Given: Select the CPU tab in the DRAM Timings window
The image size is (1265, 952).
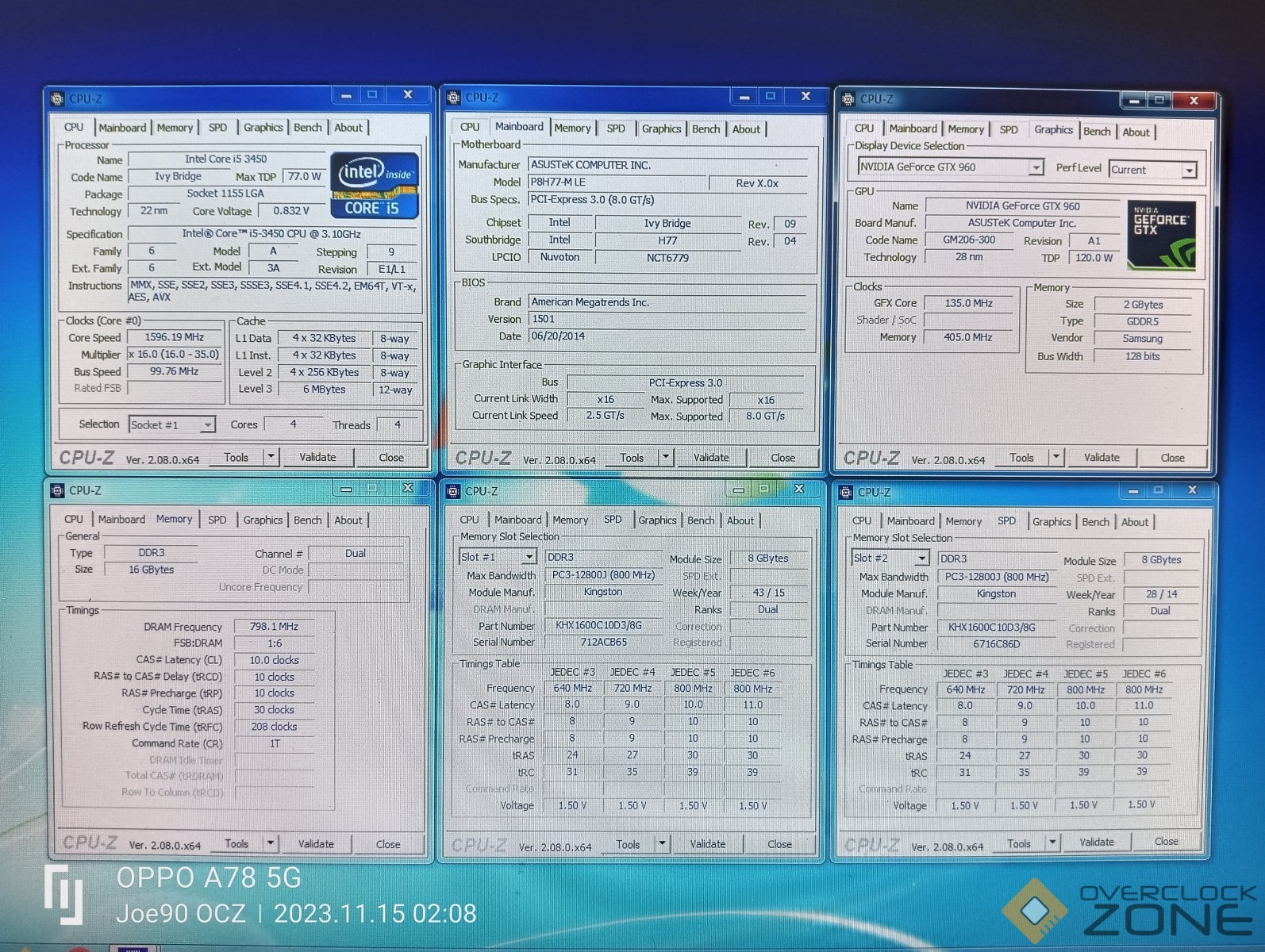Looking at the screenshot, I should click(x=74, y=520).
